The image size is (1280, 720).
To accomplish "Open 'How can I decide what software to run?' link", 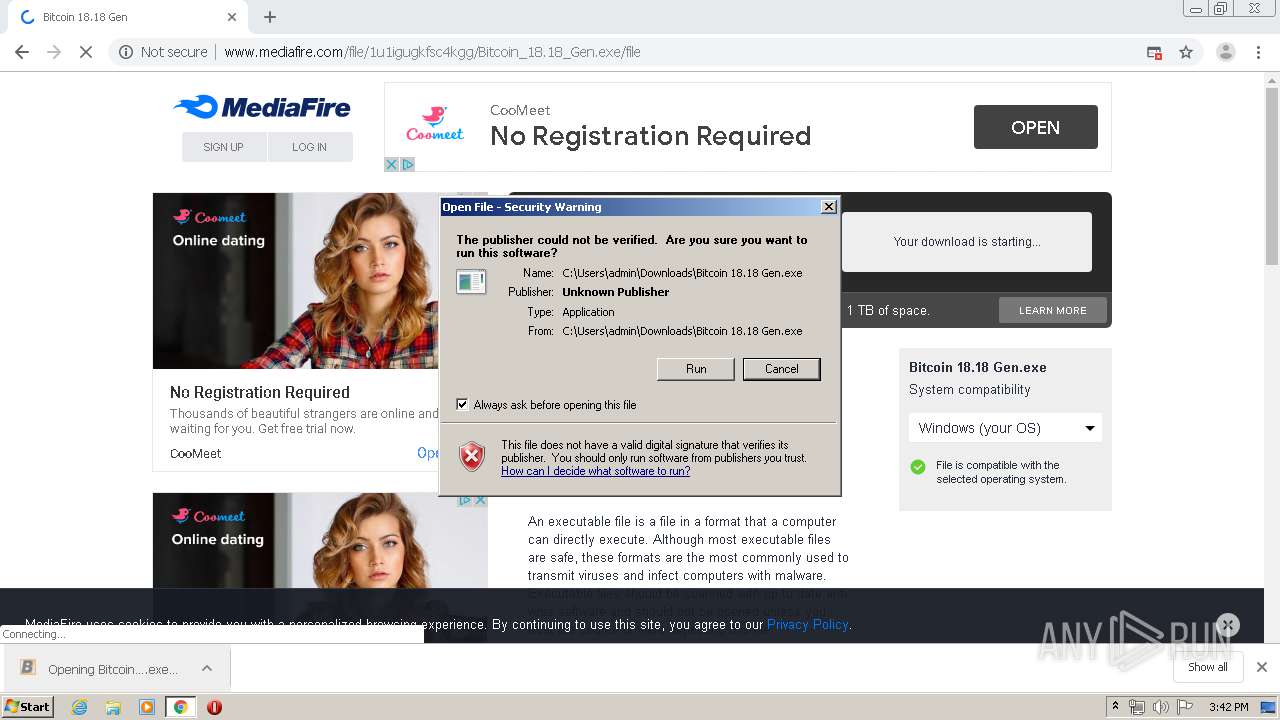I will (x=595, y=471).
